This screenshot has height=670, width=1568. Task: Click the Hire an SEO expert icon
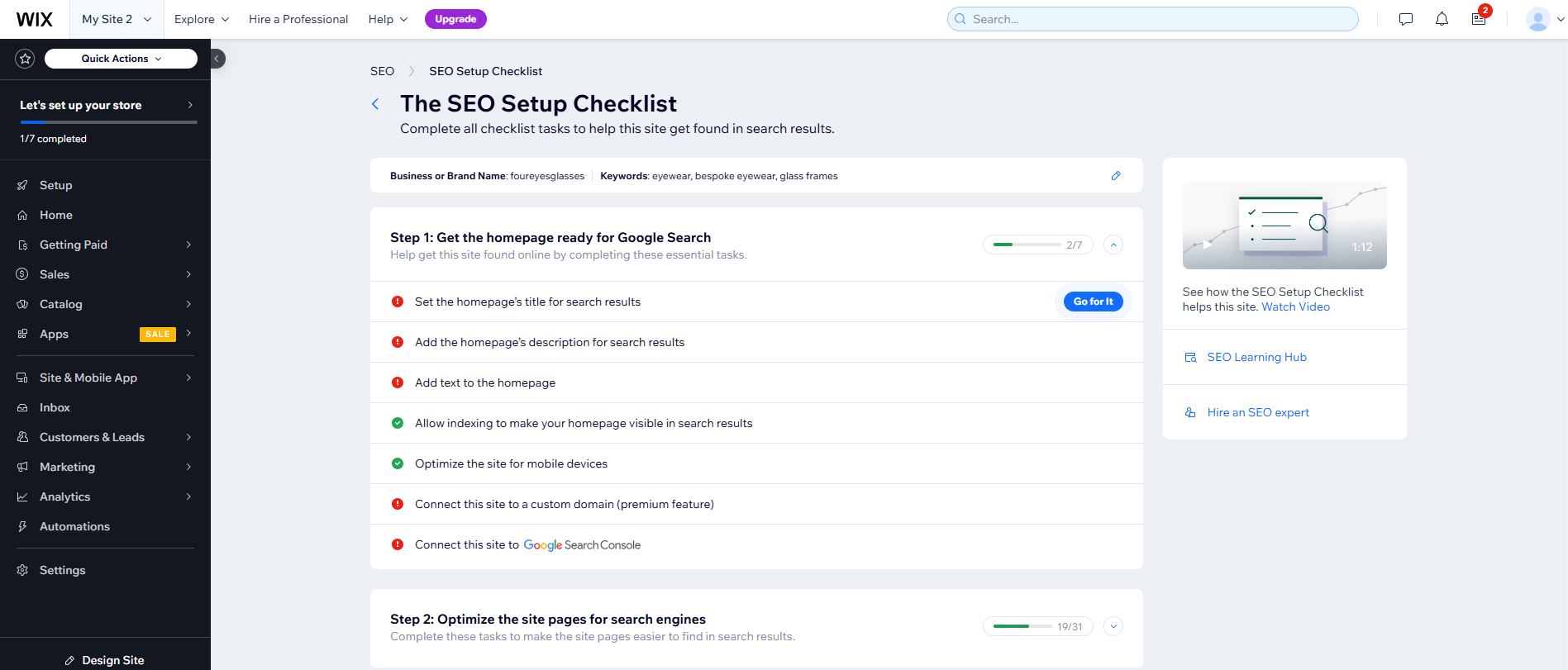1190,413
